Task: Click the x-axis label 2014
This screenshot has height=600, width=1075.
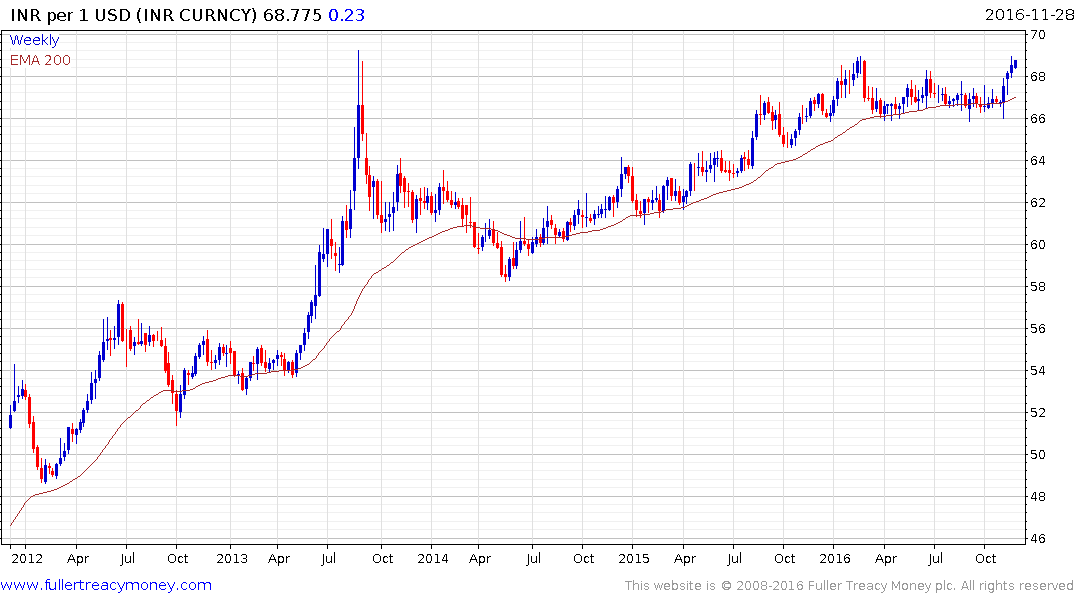Action: click(433, 559)
